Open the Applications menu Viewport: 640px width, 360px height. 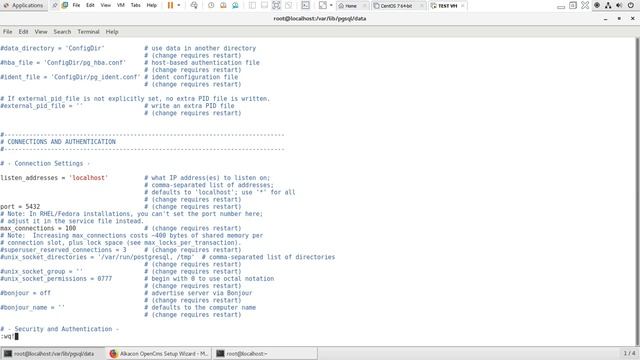coord(23,5)
